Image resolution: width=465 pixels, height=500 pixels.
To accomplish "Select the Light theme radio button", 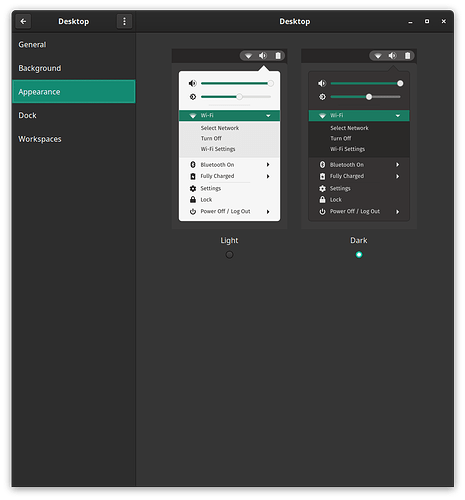I will pos(229,255).
